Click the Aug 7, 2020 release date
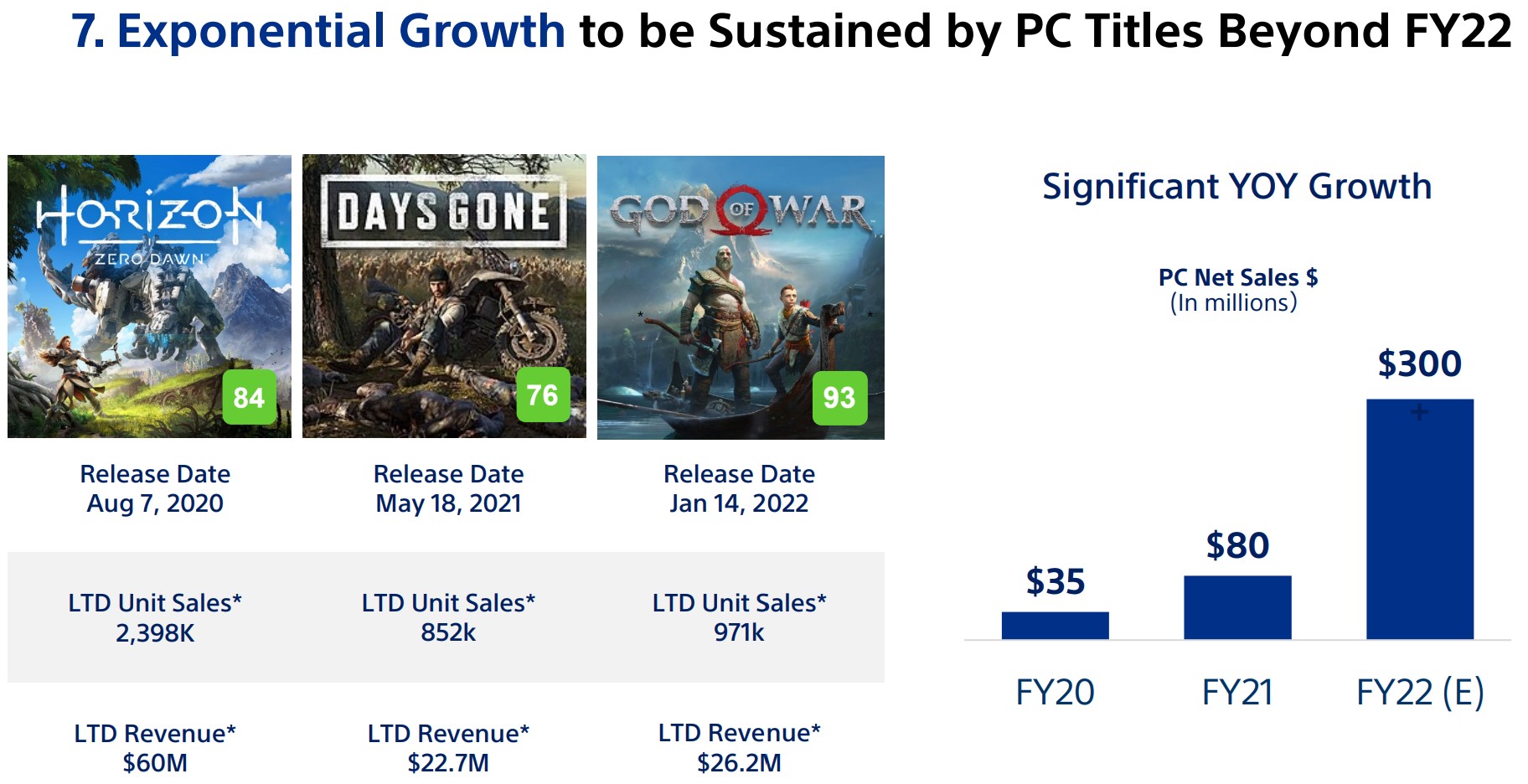The image size is (1528, 784). click(x=155, y=503)
